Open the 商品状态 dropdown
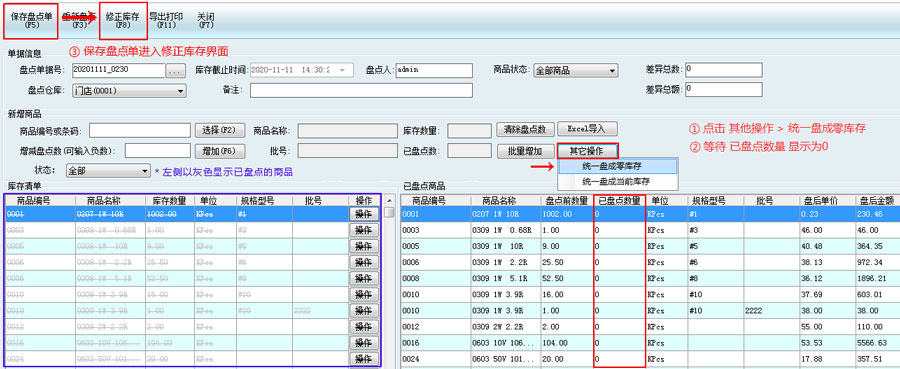This screenshot has width=900, height=369. (x=612, y=71)
